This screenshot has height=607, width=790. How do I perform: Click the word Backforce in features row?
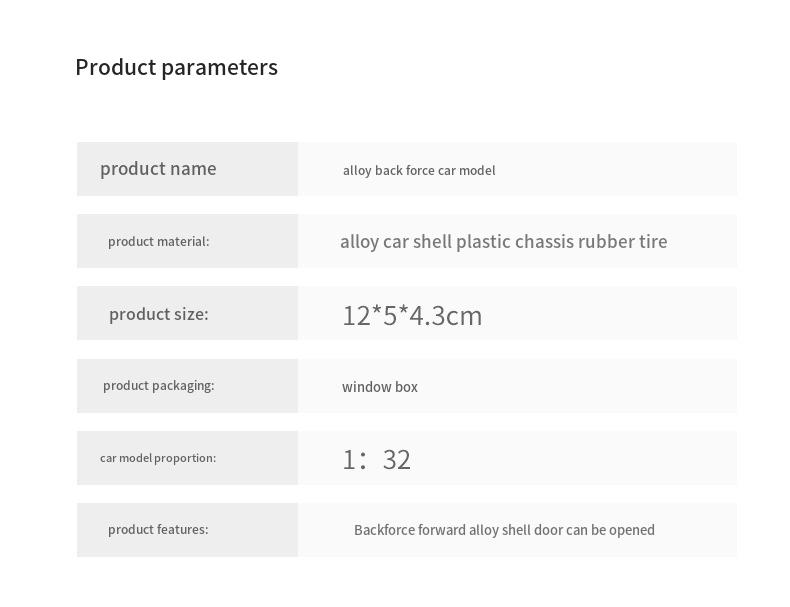click(x=384, y=530)
